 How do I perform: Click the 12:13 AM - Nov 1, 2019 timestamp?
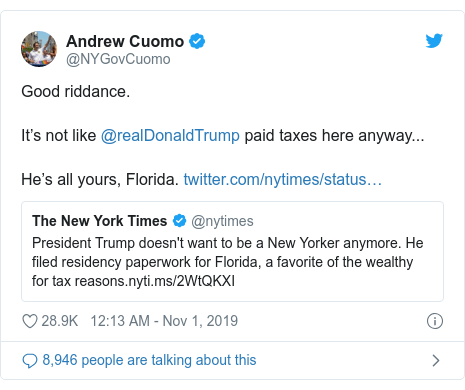(164, 321)
